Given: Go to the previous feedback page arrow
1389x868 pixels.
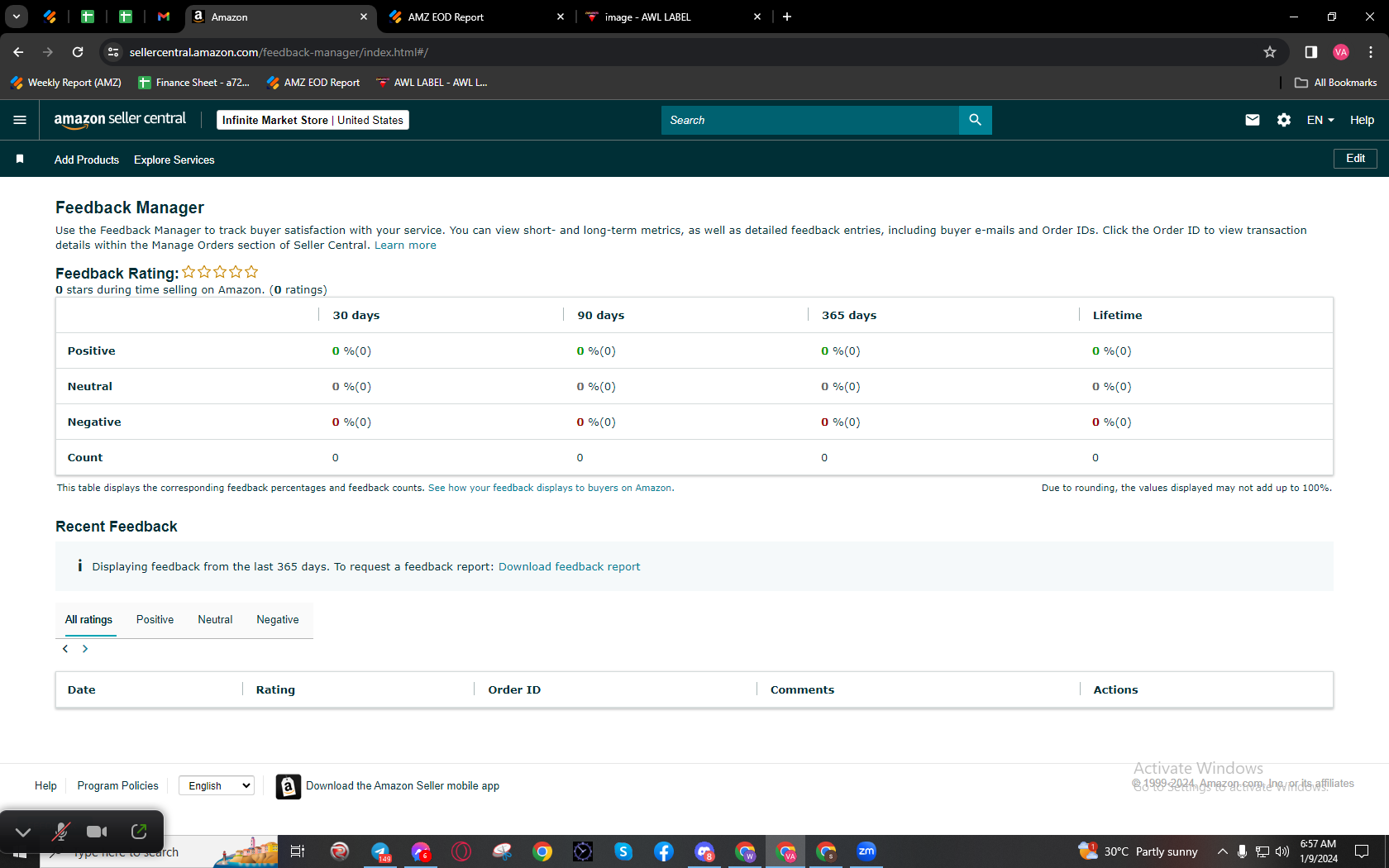Looking at the screenshot, I should [65, 649].
